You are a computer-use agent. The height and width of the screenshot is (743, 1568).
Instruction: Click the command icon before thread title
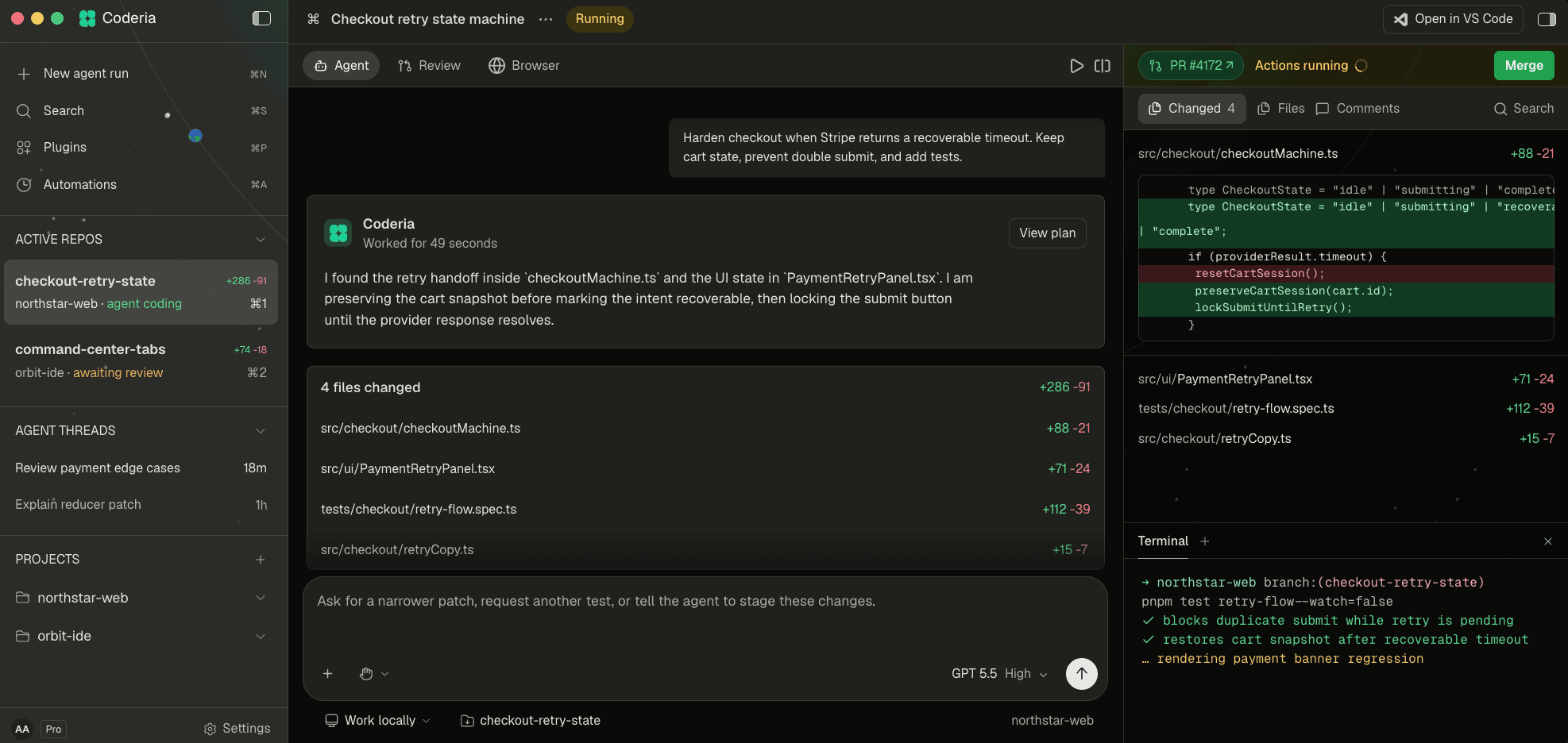click(313, 19)
